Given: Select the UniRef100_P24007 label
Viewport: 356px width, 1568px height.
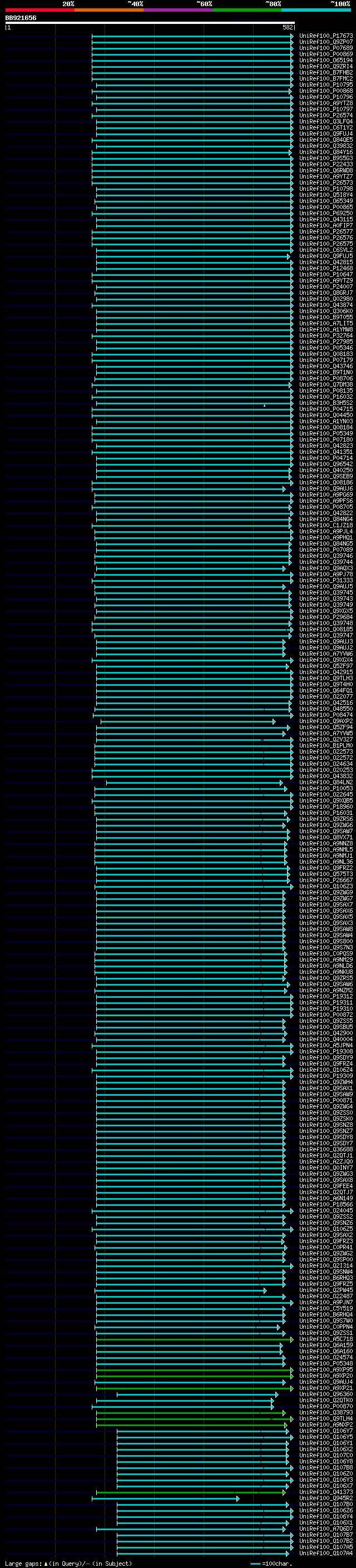Looking at the screenshot, I should click(325, 286).
